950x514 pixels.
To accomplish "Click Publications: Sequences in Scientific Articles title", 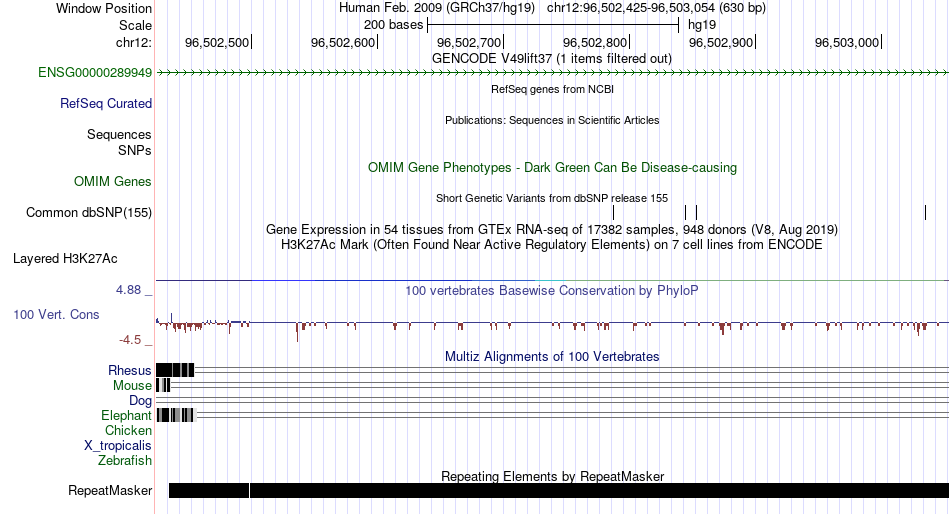I will point(552,121).
